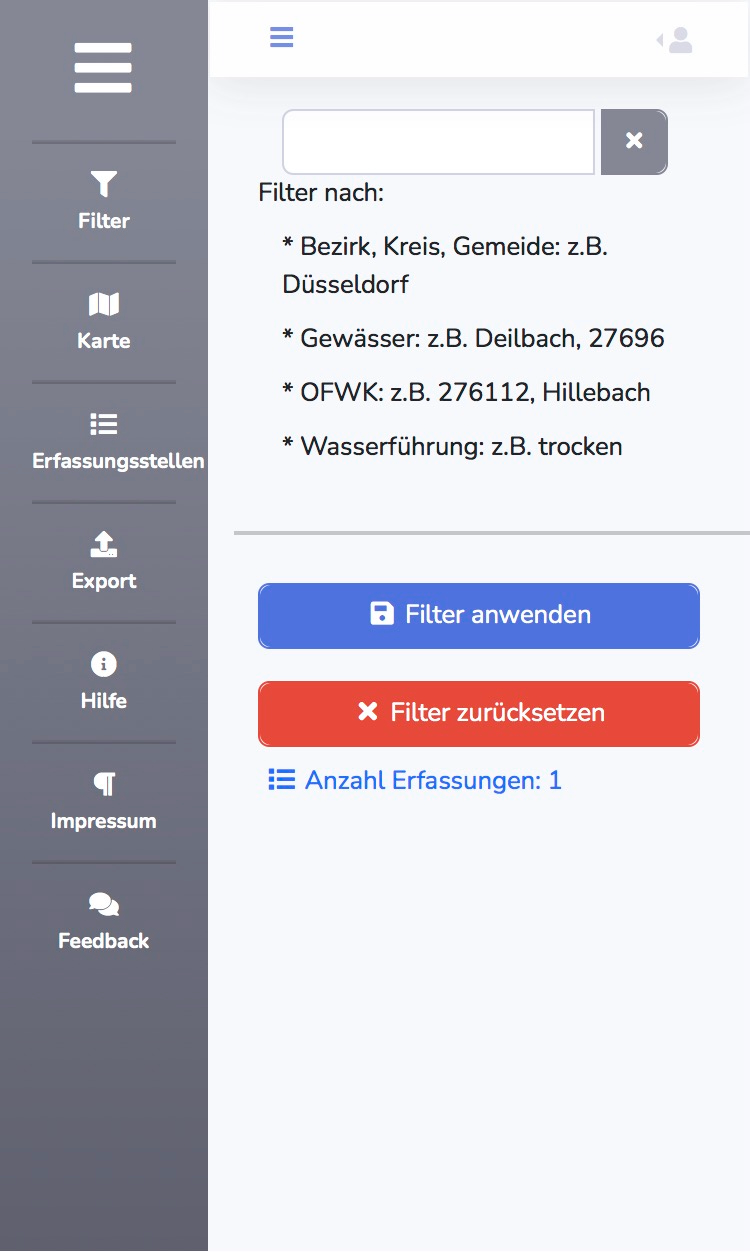Open the Karte map view
The height and width of the screenshot is (1252, 750).
(104, 322)
